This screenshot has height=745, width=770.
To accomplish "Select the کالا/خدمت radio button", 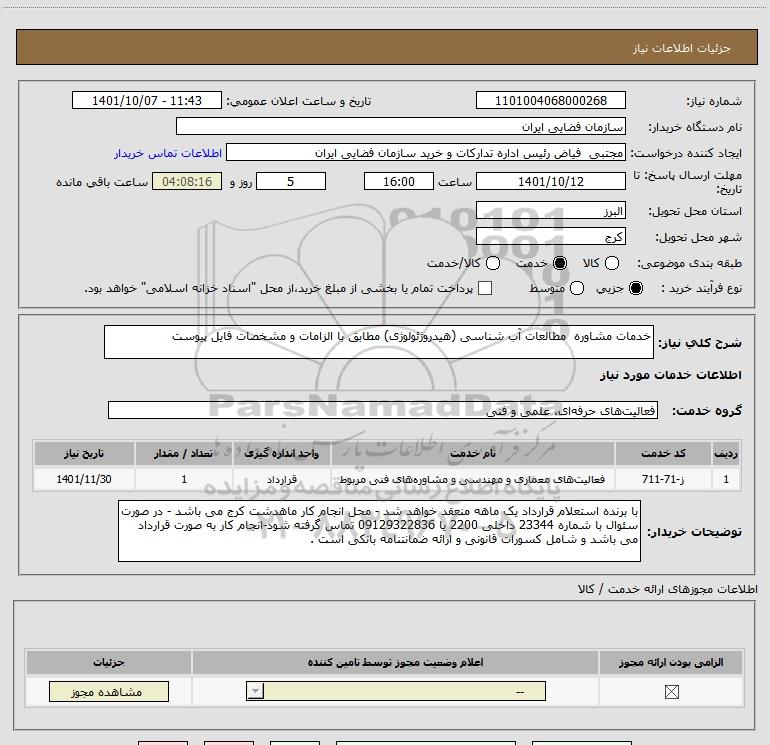I will coord(493,263).
